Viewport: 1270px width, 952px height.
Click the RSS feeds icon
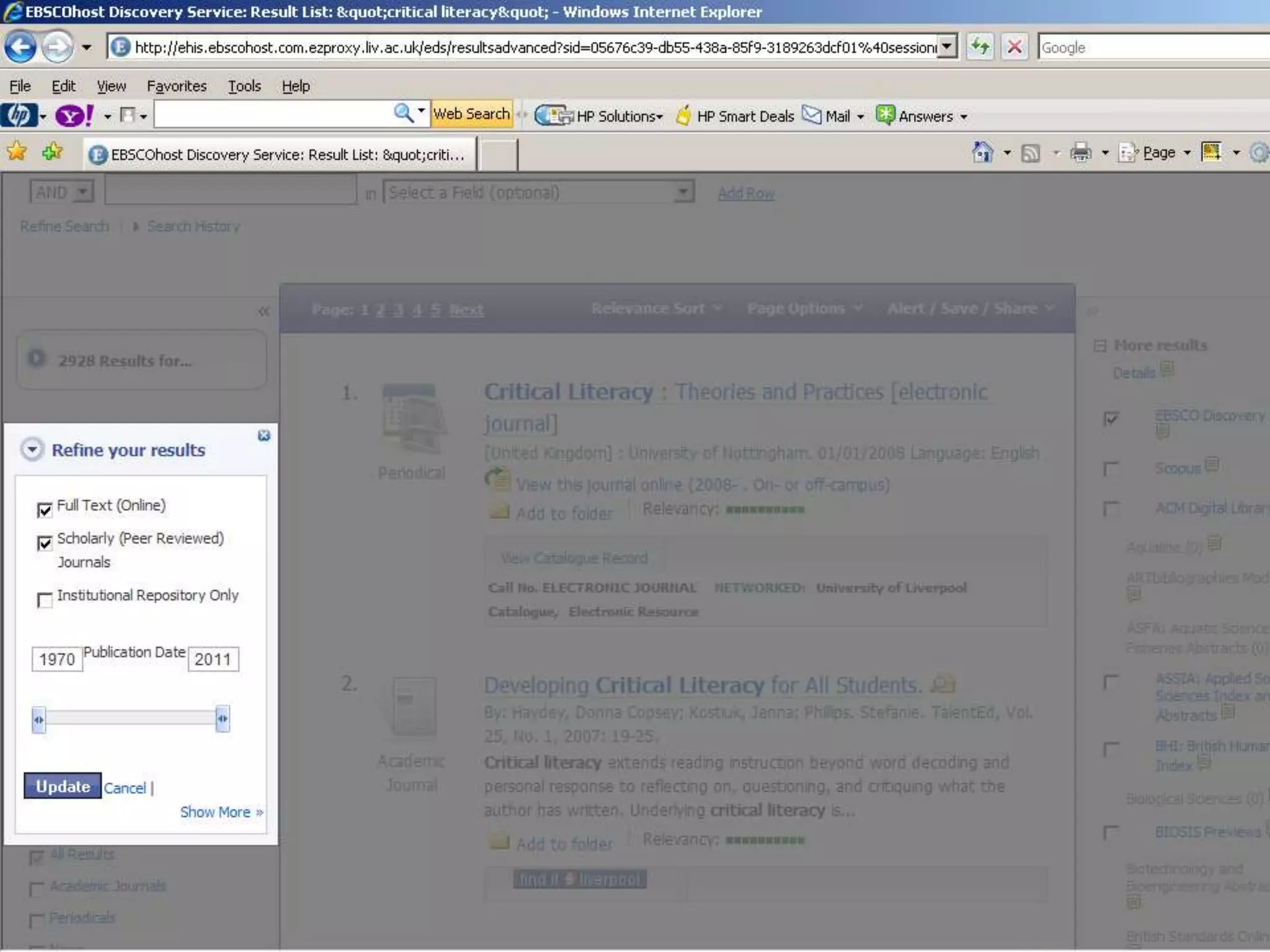1030,152
